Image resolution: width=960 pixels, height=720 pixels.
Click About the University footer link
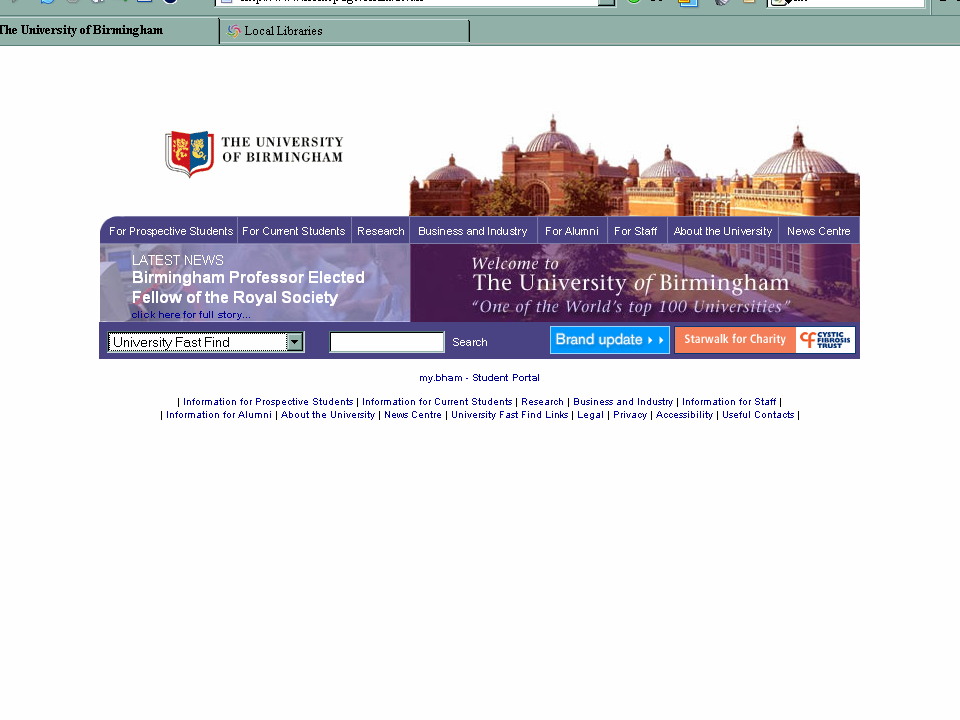pos(328,414)
